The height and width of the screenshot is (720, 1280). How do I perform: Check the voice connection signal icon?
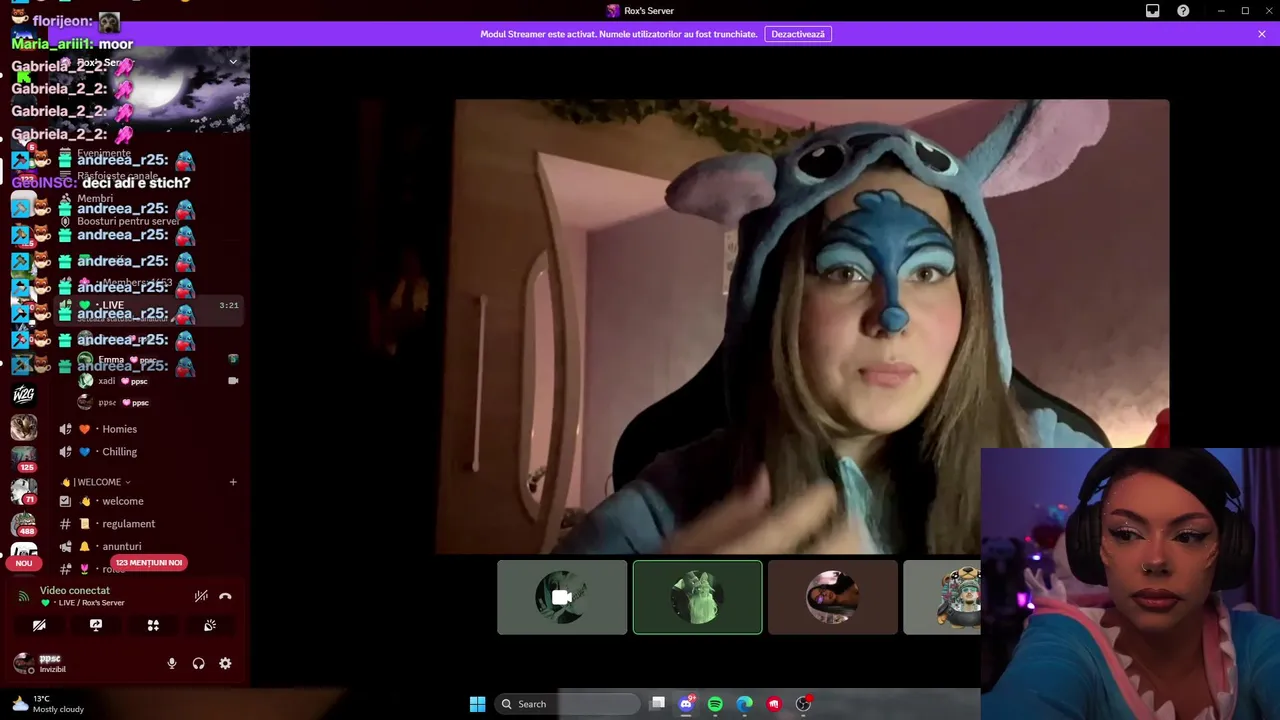coord(24,596)
